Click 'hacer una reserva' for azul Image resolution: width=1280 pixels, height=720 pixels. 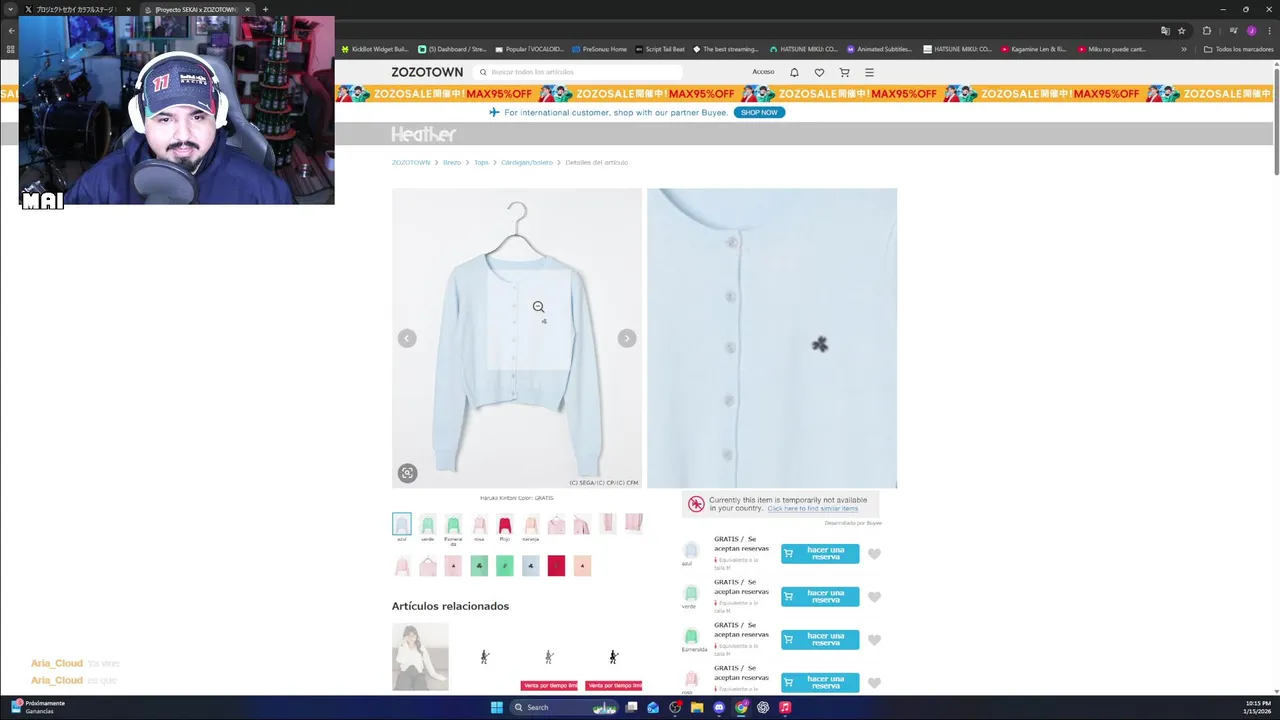820,553
